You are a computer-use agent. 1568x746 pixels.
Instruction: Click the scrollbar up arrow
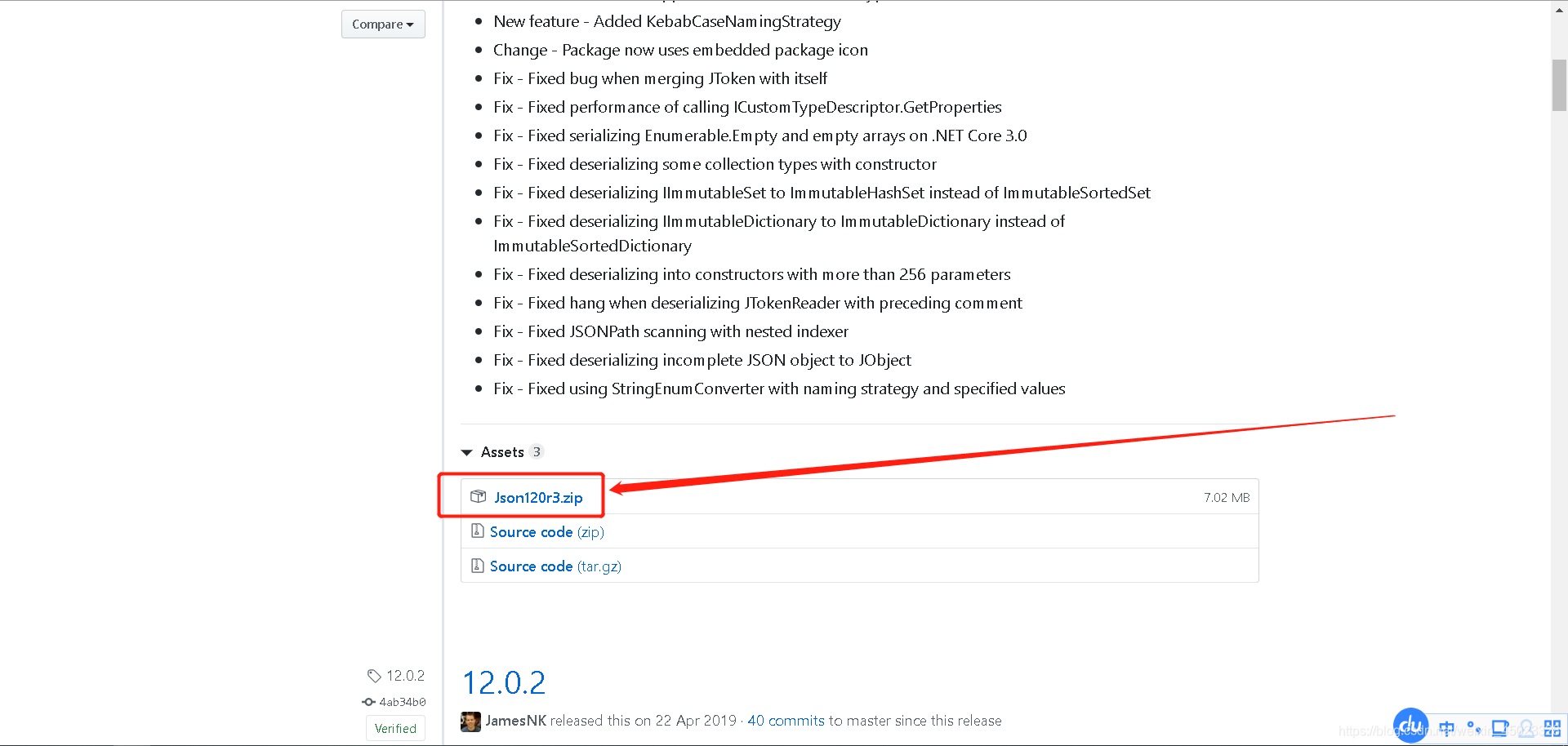pos(1558,9)
